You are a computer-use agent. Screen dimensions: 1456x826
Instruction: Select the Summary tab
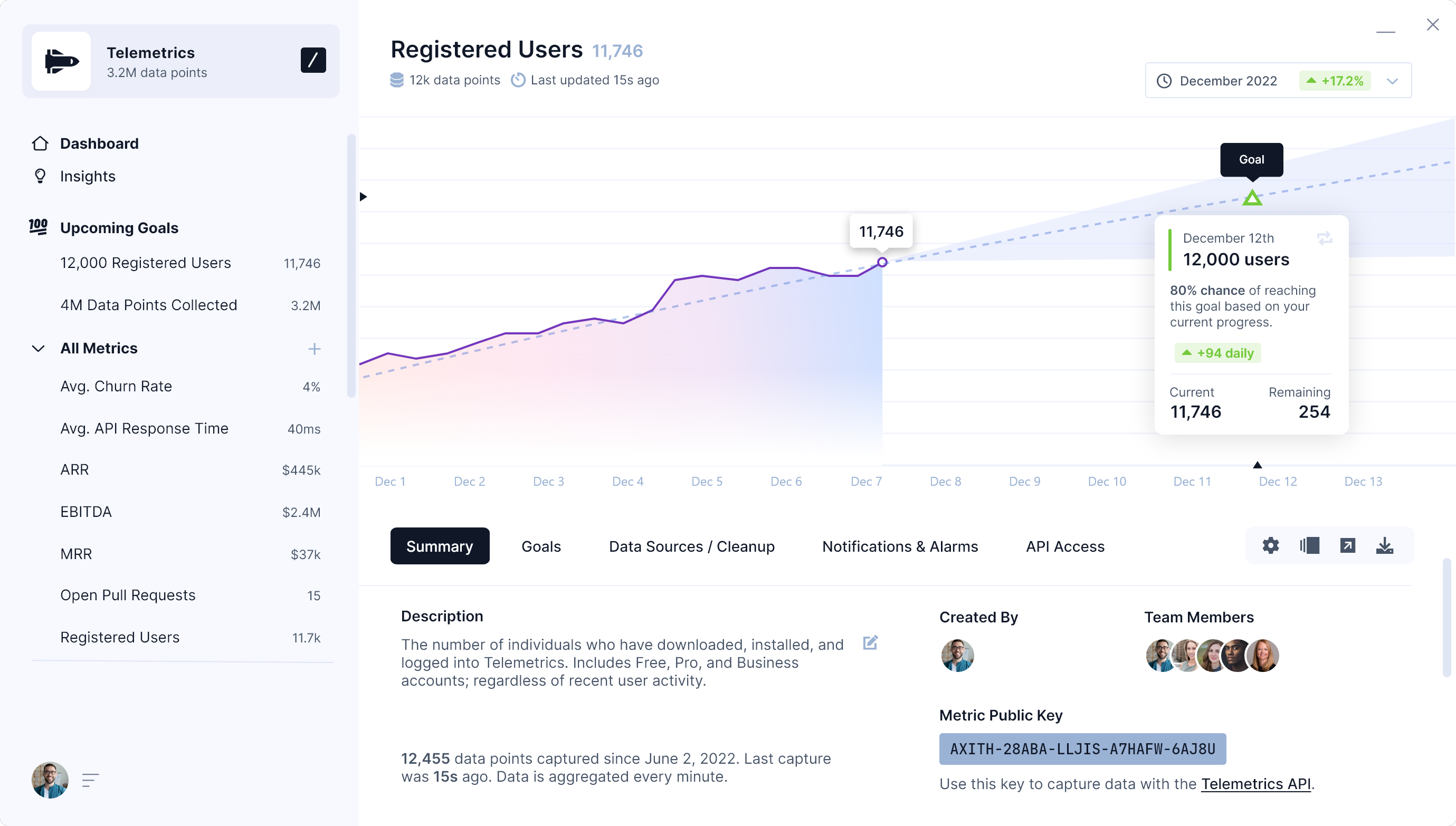tap(440, 546)
